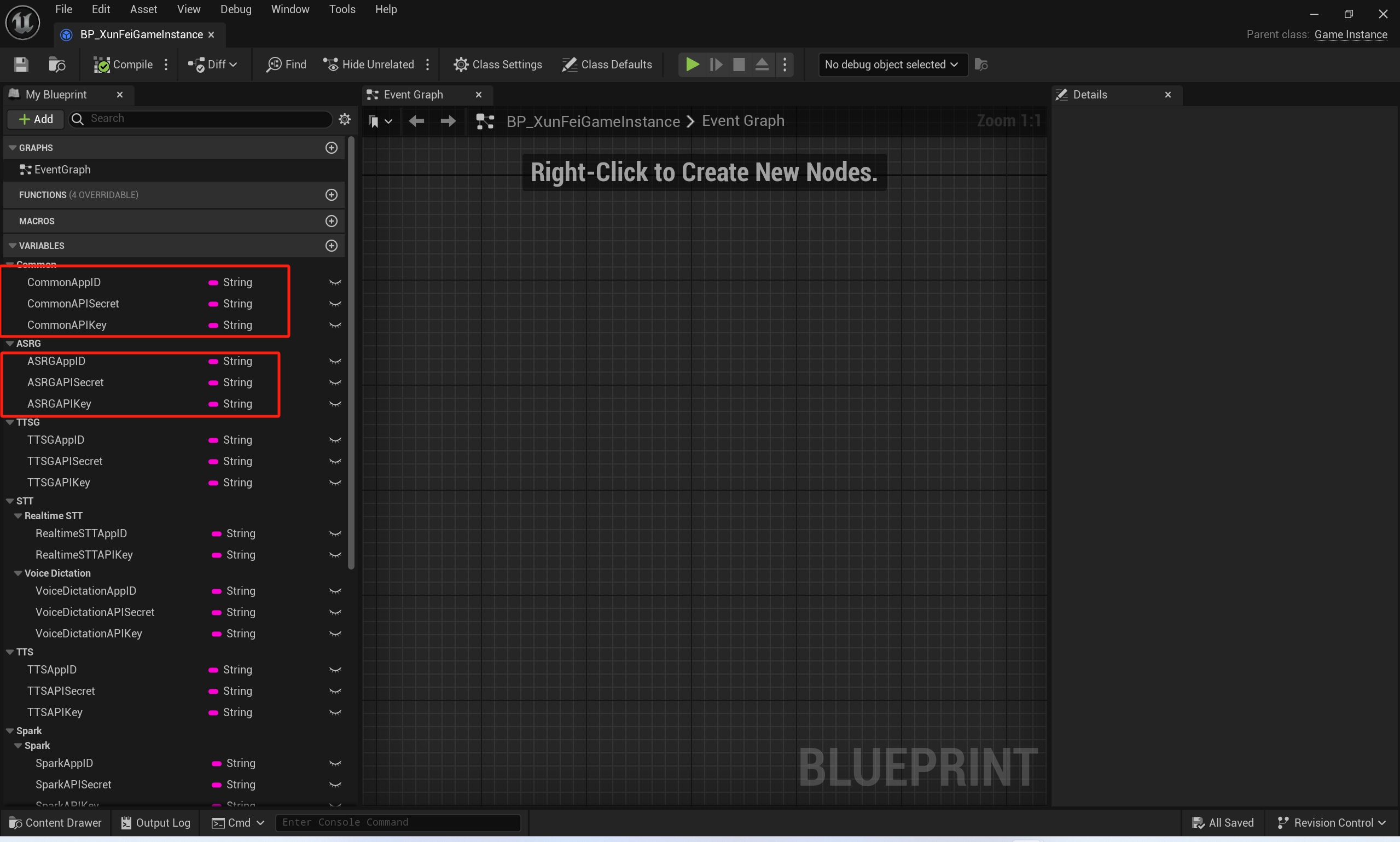Collapse the Voice Dictation subcategory
Viewport: 1400px width, 842px height.
tap(18, 573)
